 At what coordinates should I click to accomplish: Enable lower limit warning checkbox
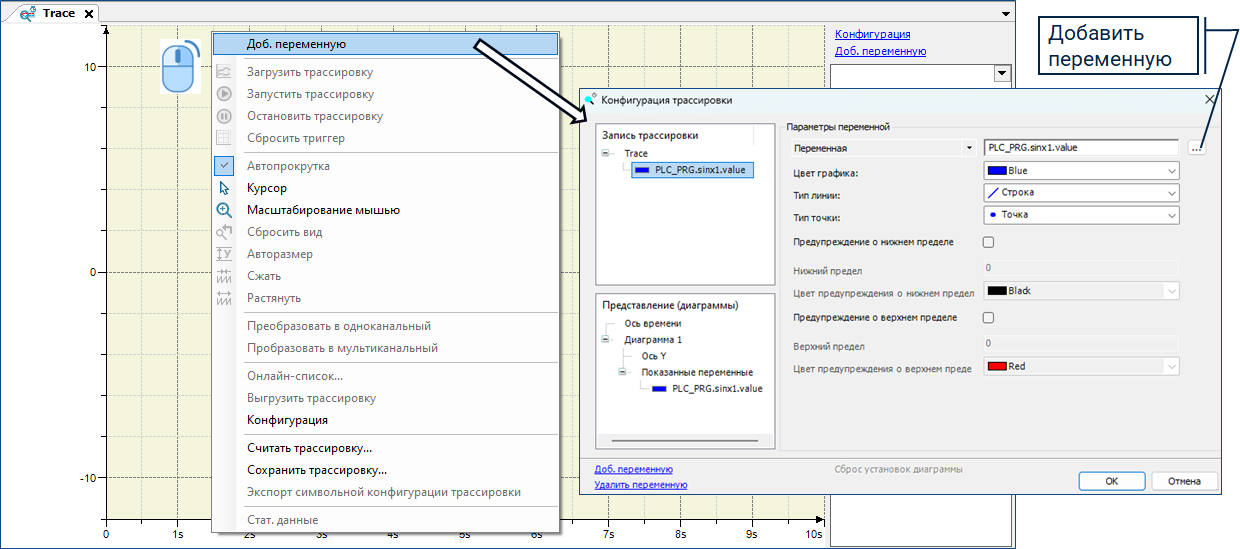[x=988, y=242]
